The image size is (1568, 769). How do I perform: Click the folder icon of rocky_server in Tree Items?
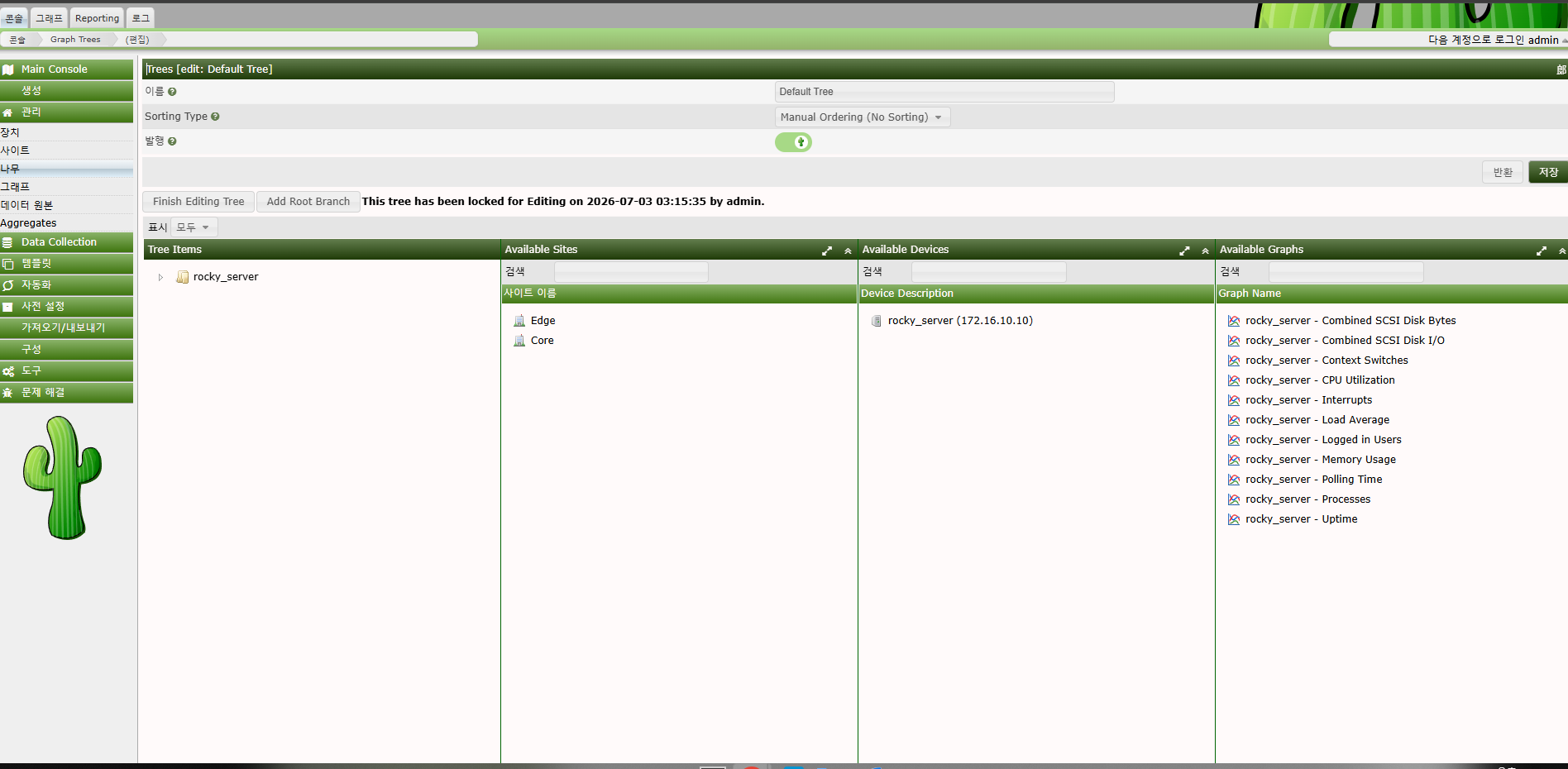pos(183,277)
